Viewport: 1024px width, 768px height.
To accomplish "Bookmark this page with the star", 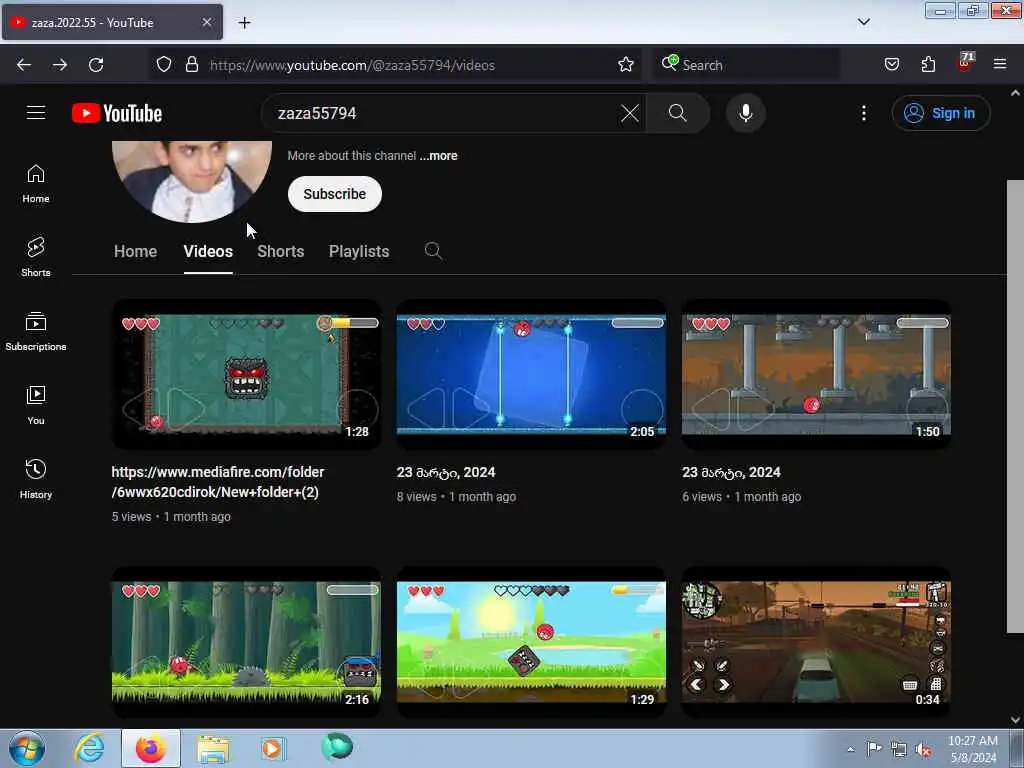I will pyautogui.click(x=626, y=65).
